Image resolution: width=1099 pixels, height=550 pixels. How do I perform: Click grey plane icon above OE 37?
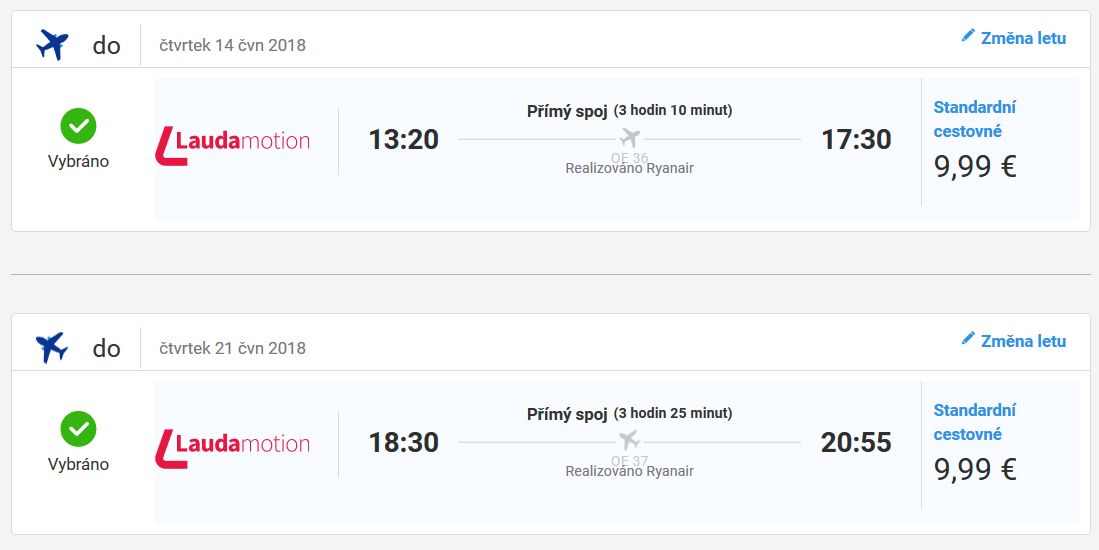[629, 441]
